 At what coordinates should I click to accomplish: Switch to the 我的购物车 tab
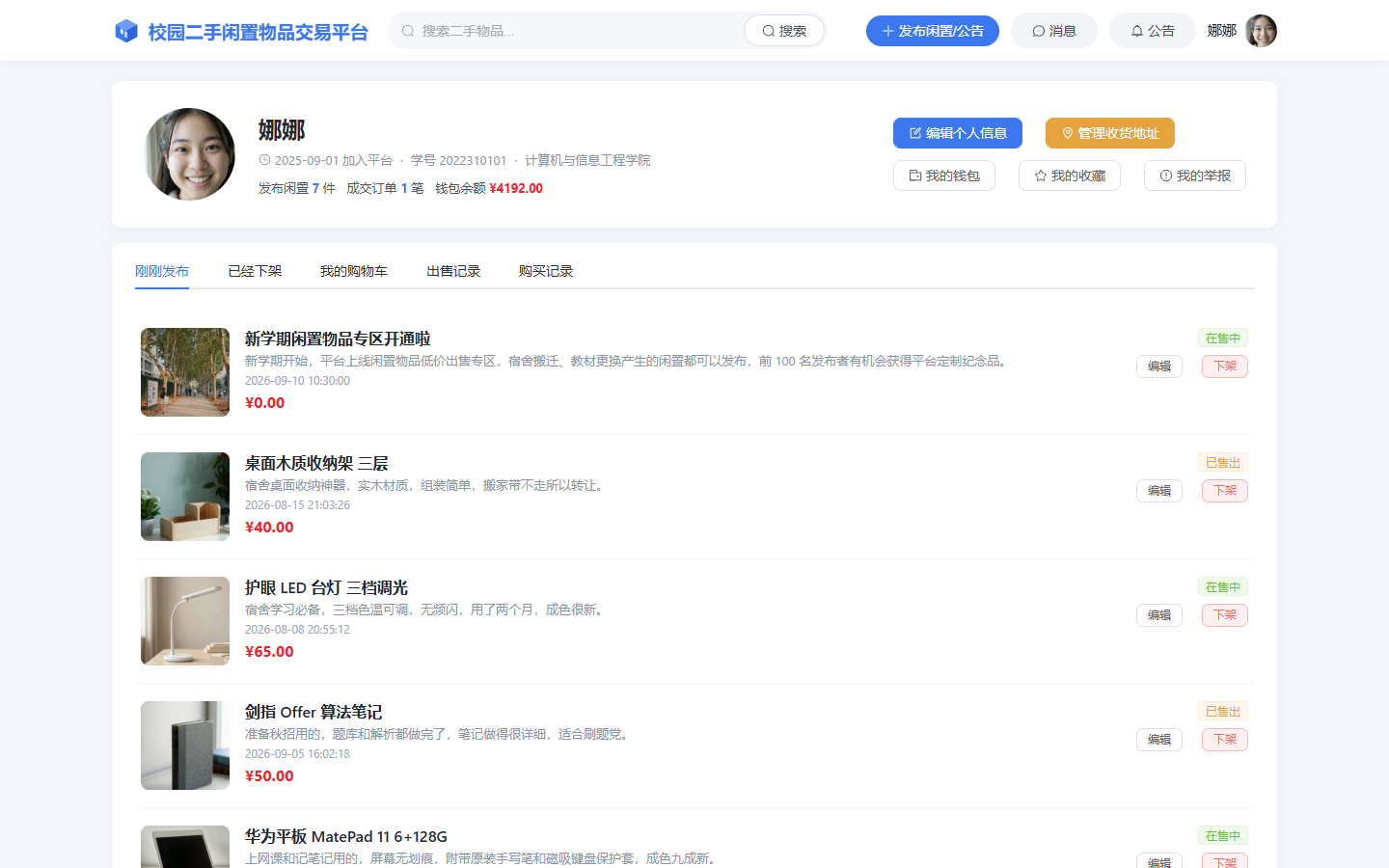point(354,271)
